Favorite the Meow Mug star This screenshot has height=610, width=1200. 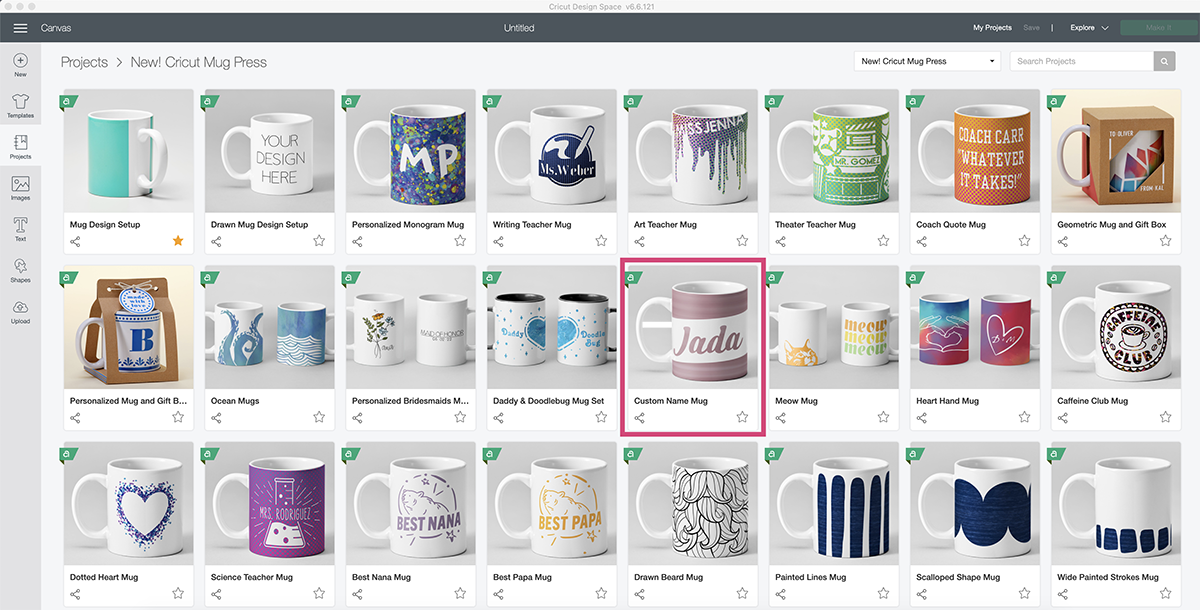pyautogui.click(x=883, y=417)
